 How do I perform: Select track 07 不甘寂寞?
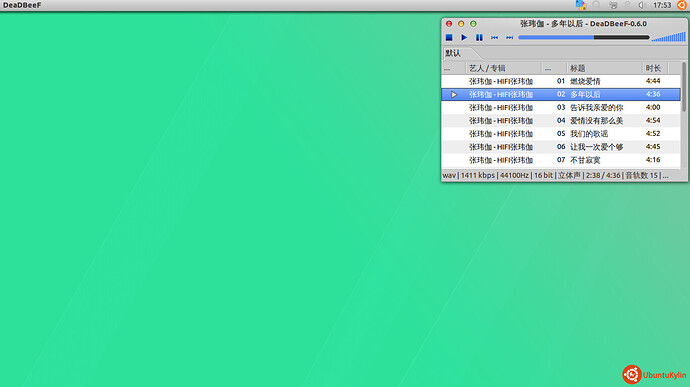[x=561, y=160]
